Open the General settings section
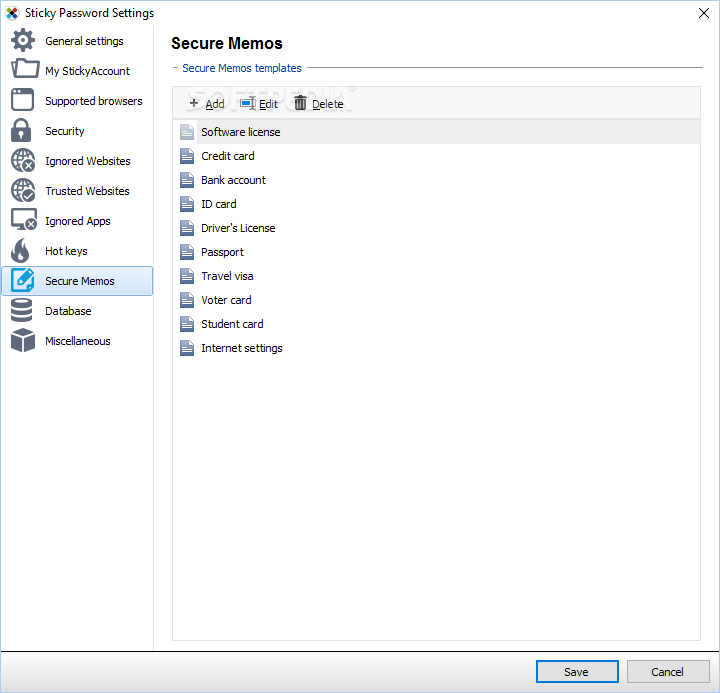 click(x=77, y=41)
